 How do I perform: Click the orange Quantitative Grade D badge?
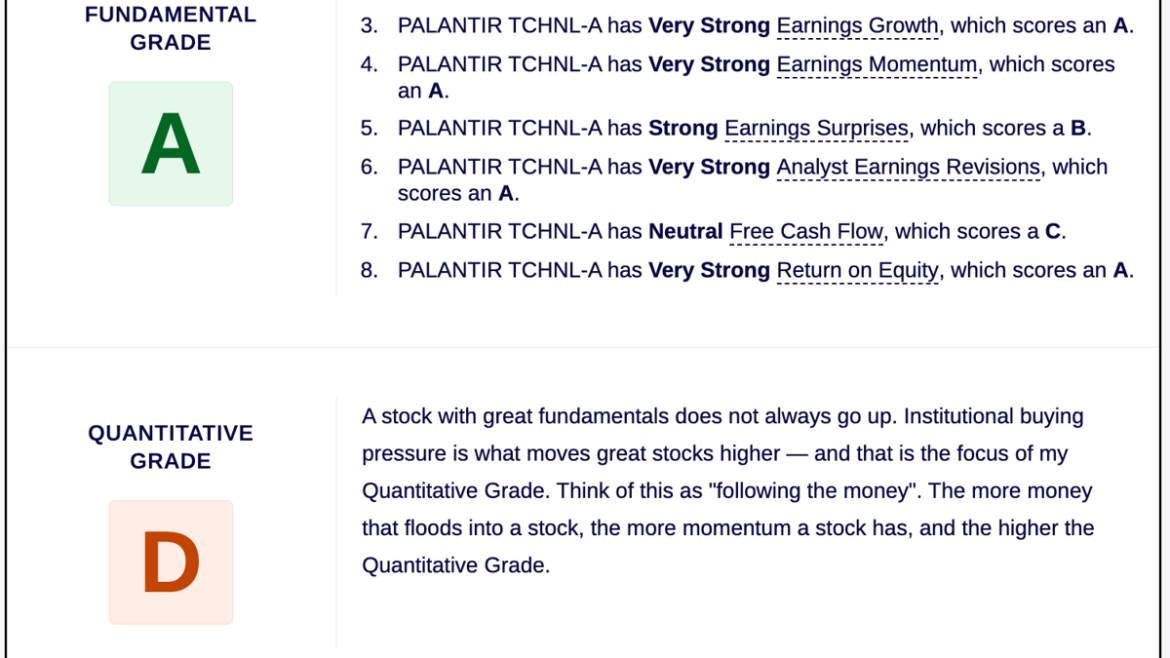tap(171, 563)
